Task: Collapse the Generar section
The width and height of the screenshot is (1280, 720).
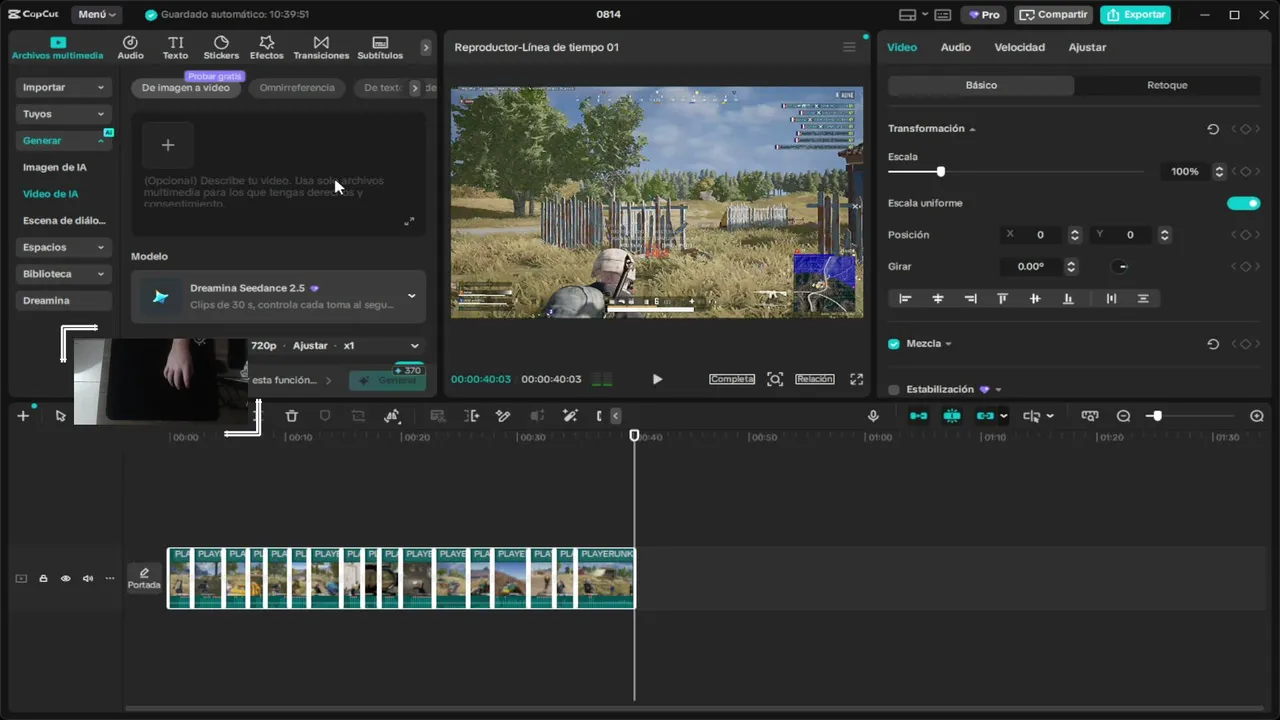Action: 63,141
